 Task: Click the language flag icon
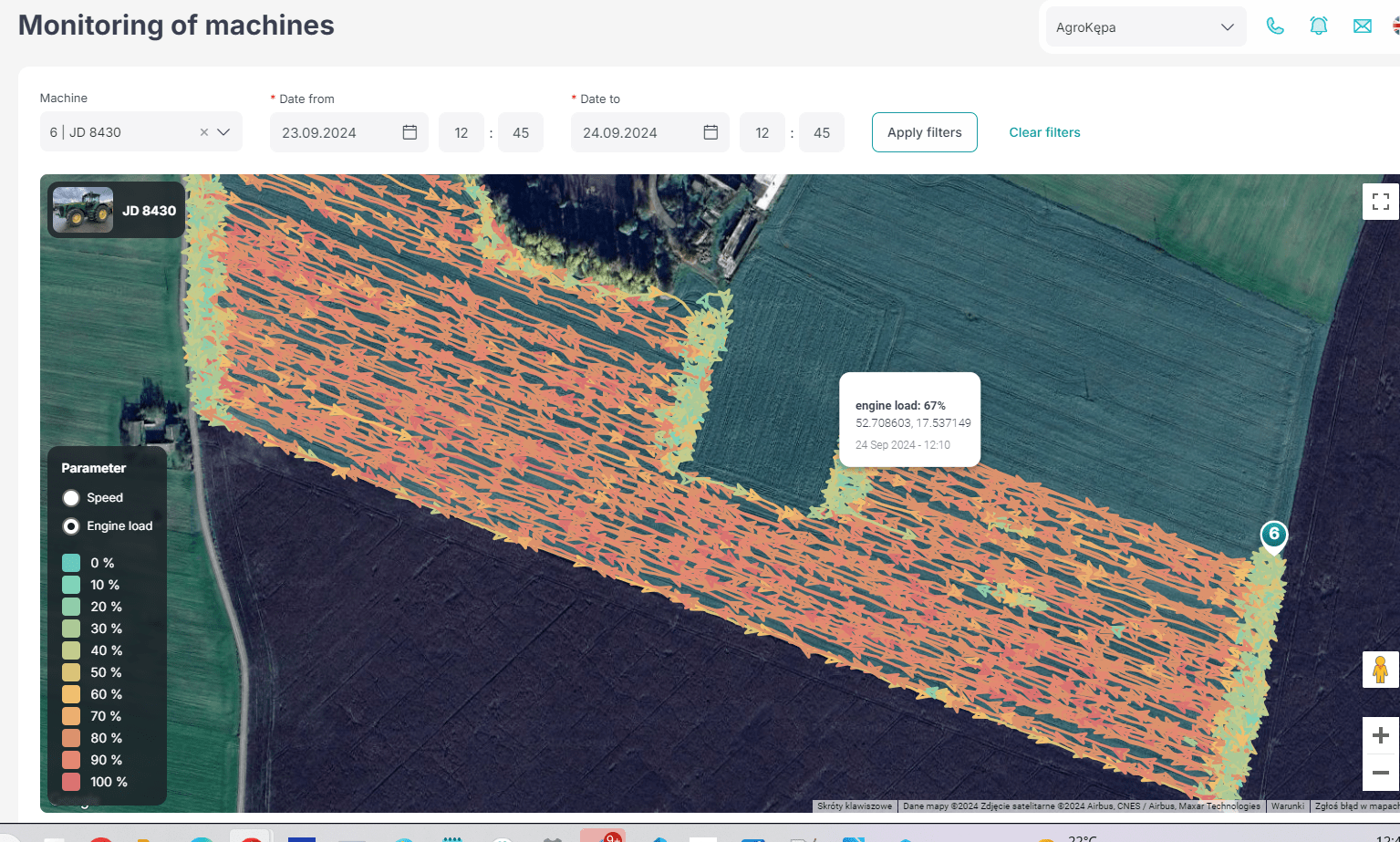coord(1395,26)
